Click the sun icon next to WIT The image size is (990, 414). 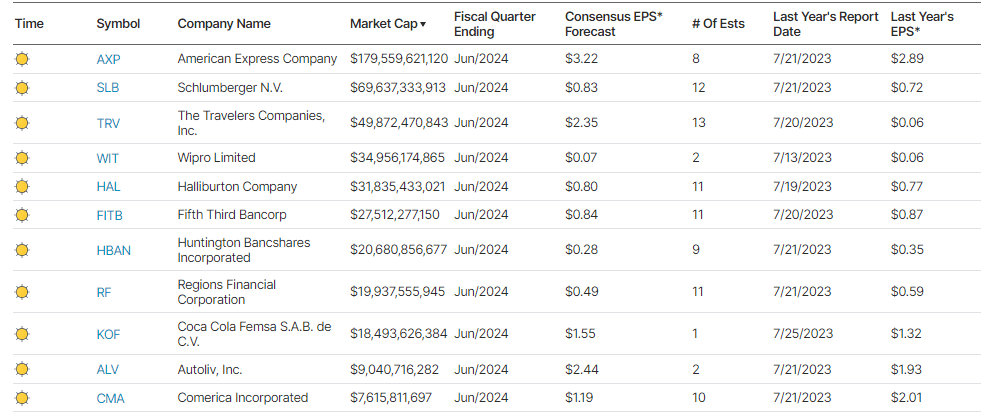tap(22, 158)
